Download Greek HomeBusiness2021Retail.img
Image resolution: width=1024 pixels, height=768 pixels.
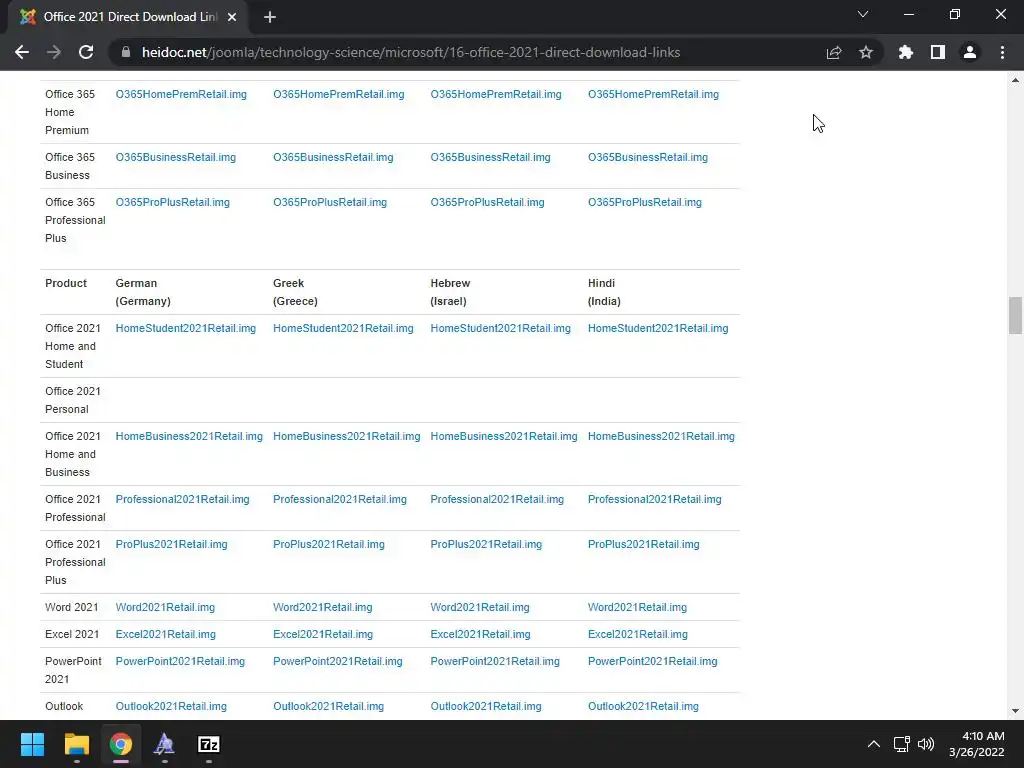tap(346, 436)
